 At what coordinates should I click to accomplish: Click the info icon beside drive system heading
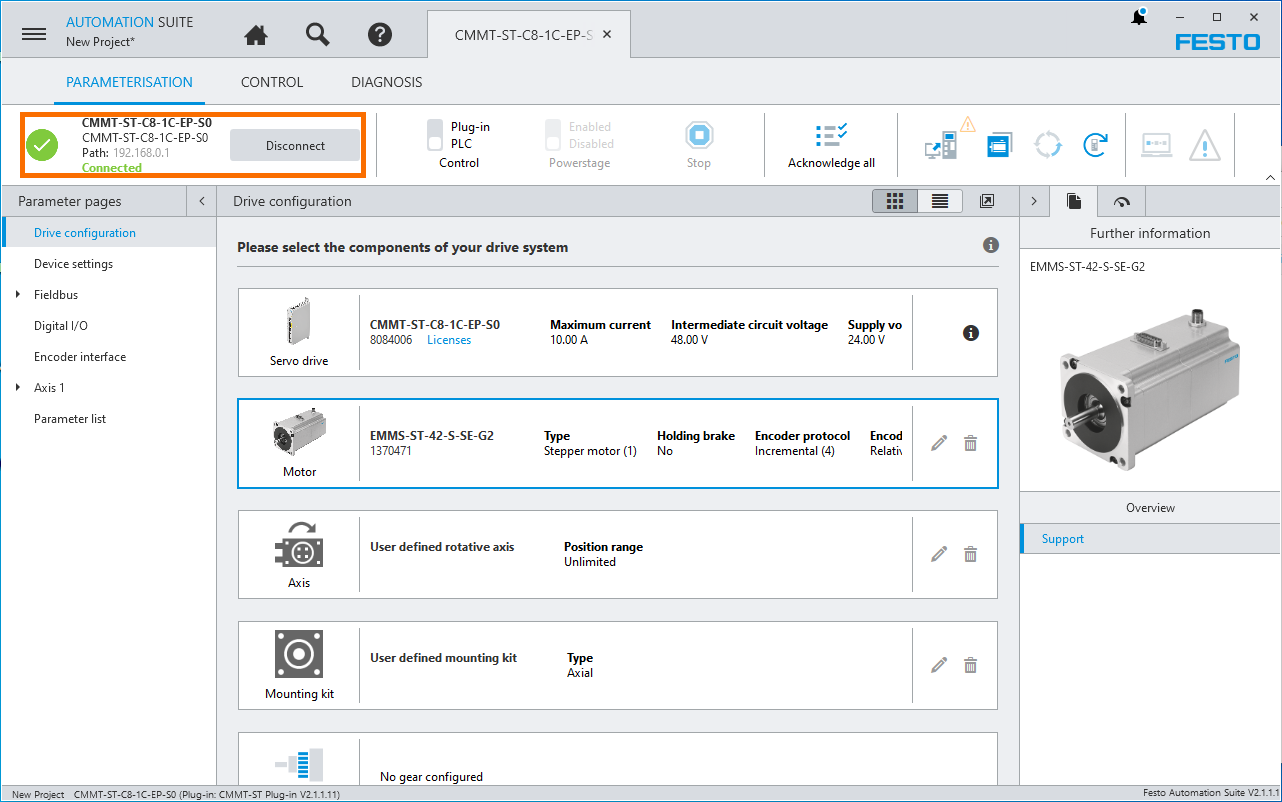[x=991, y=245]
